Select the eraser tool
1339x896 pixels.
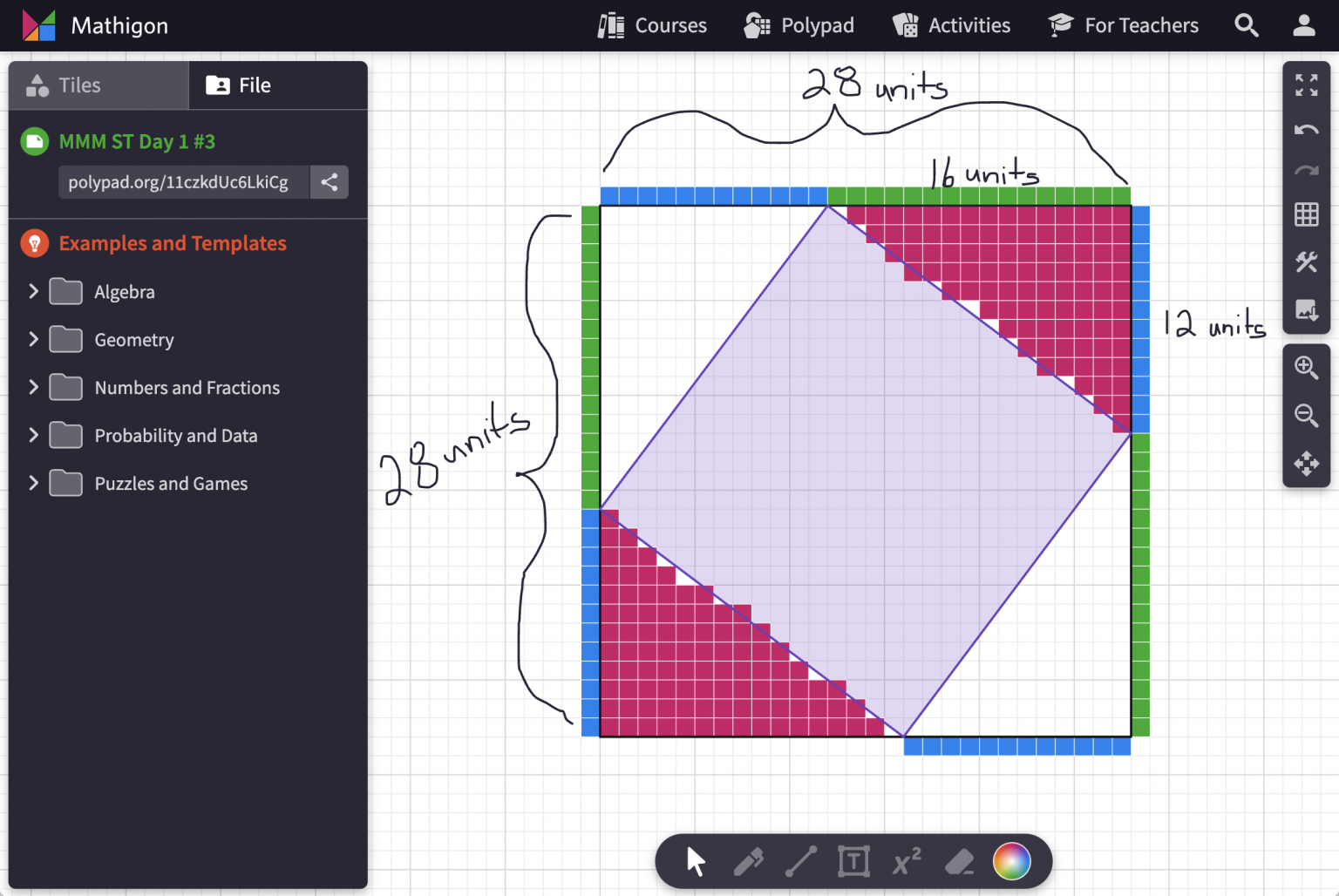959,861
